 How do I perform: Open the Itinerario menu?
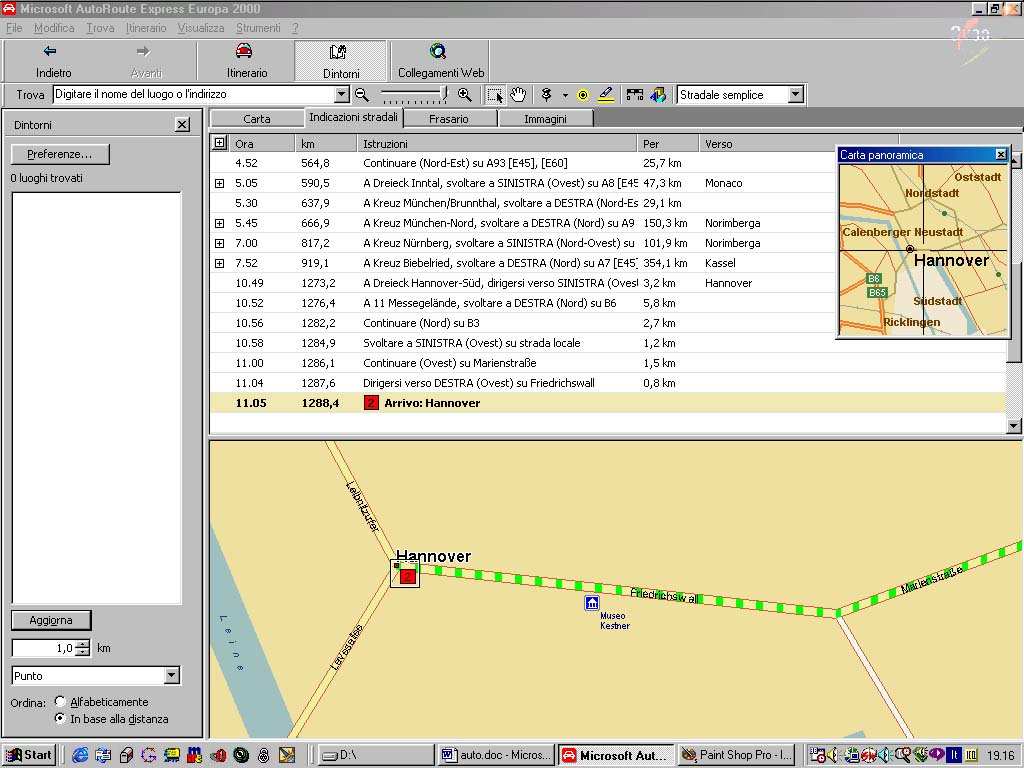click(x=146, y=28)
